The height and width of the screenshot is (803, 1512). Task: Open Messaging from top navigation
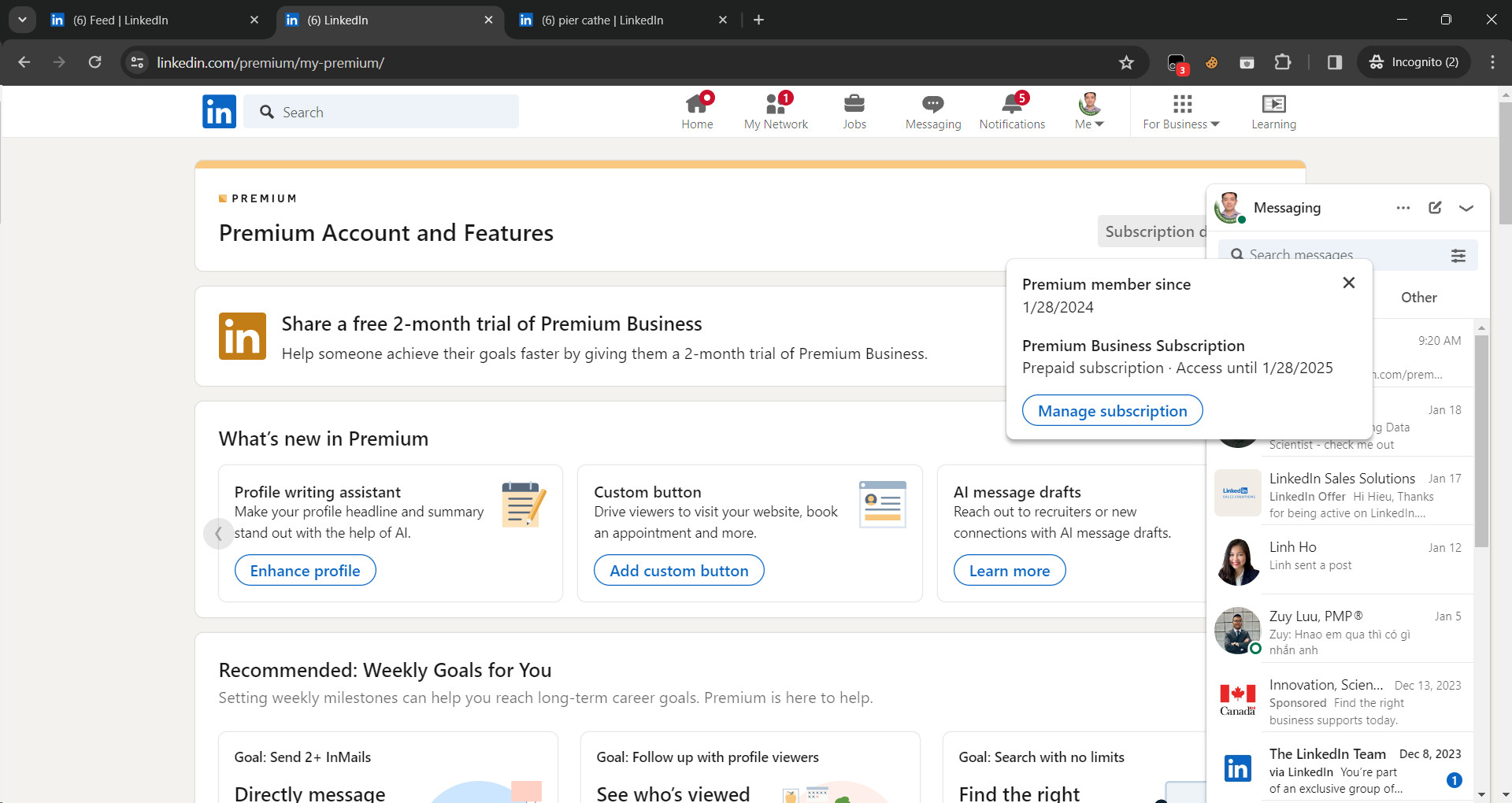point(933,111)
